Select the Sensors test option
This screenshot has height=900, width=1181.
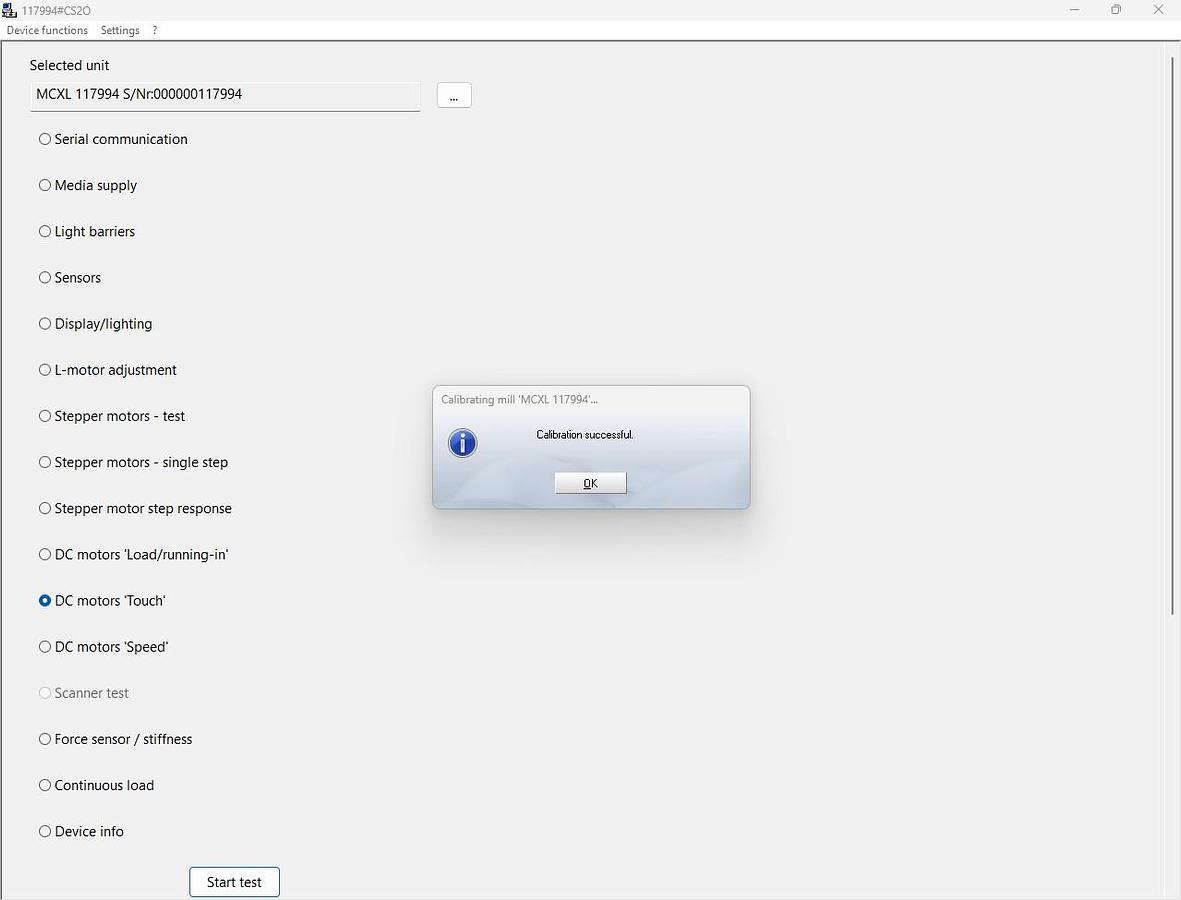[x=45, y=277]
